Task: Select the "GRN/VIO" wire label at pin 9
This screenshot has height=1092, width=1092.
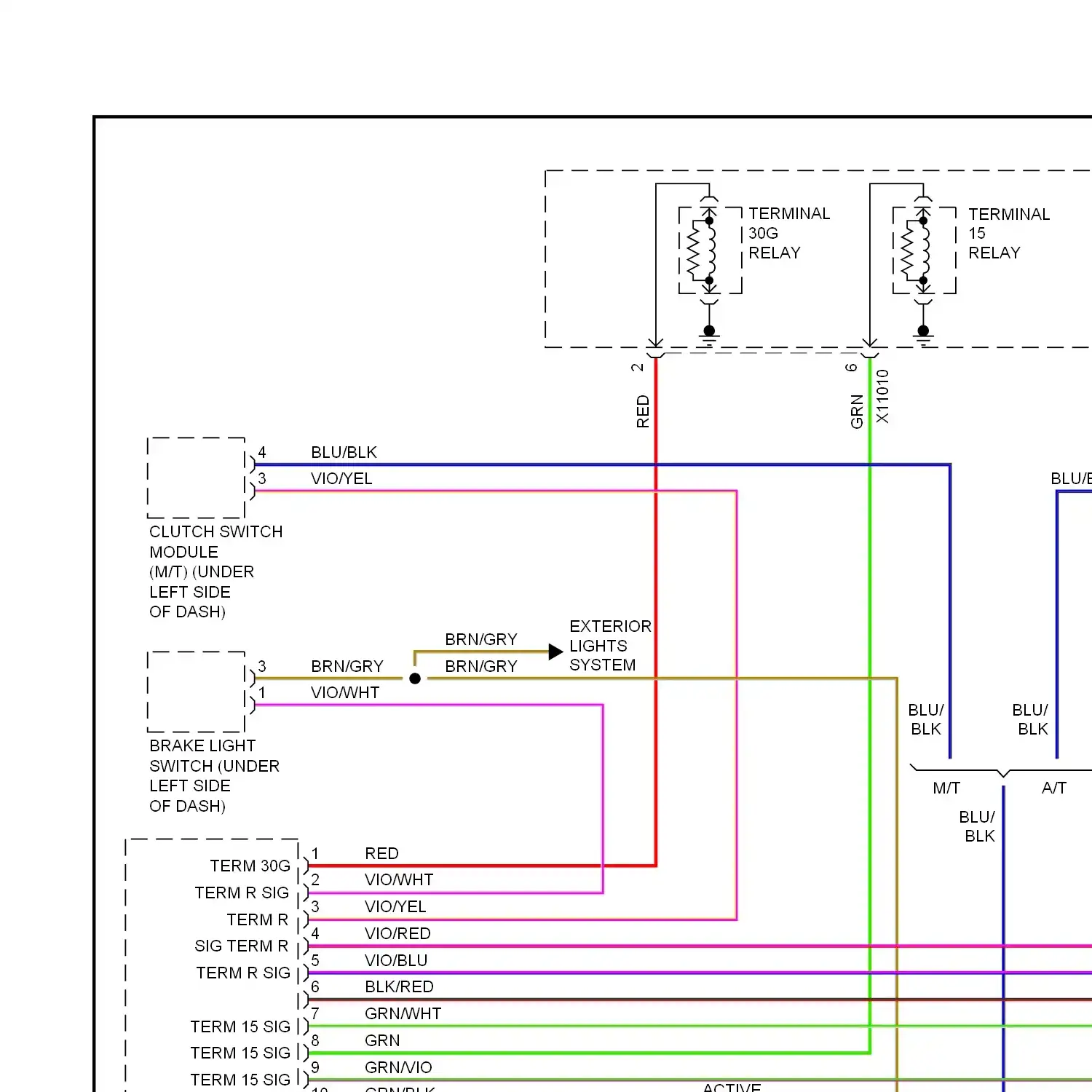Action: click(x=398, y=1067)
